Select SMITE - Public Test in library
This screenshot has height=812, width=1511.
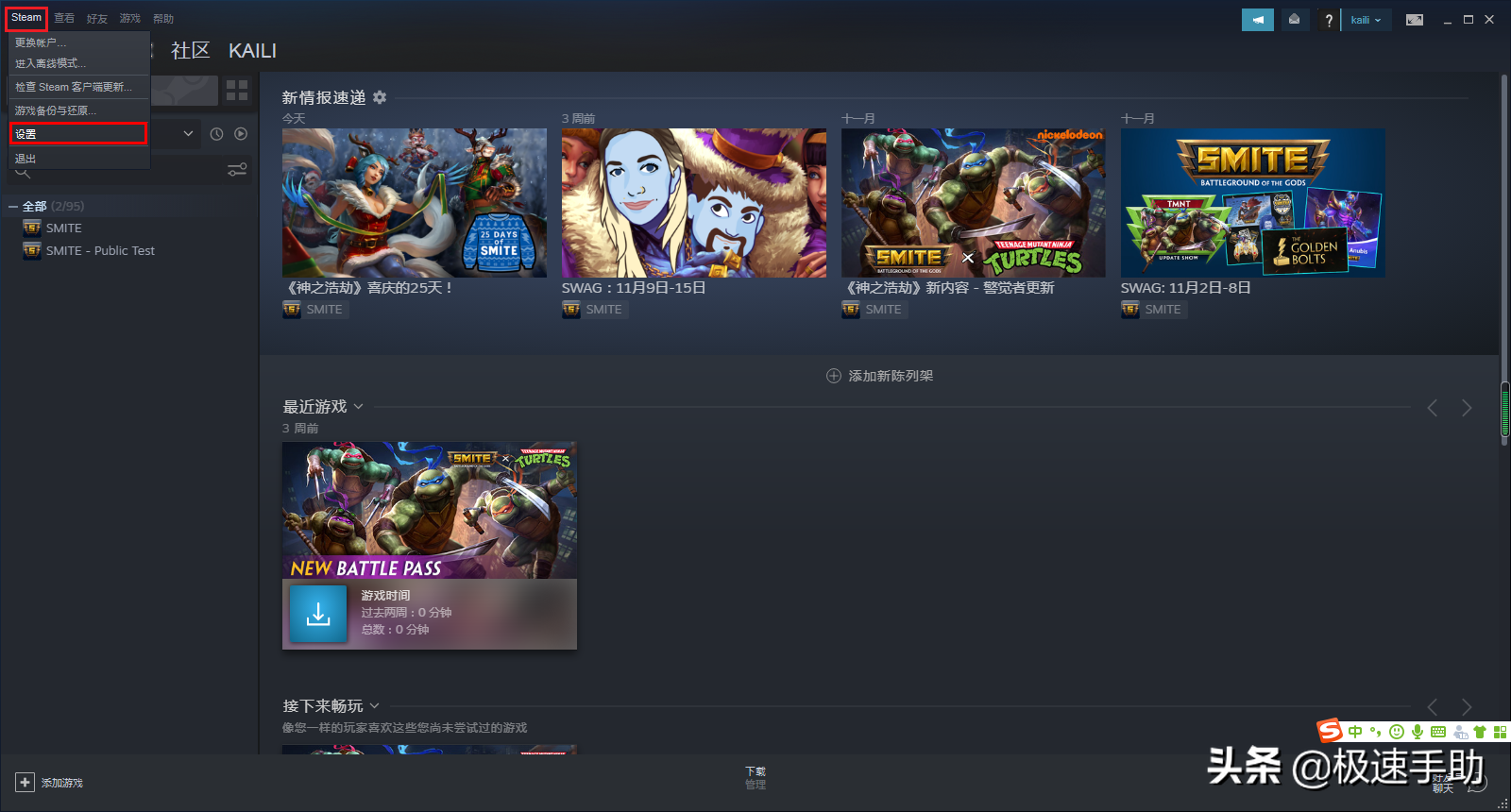[100, 251]
